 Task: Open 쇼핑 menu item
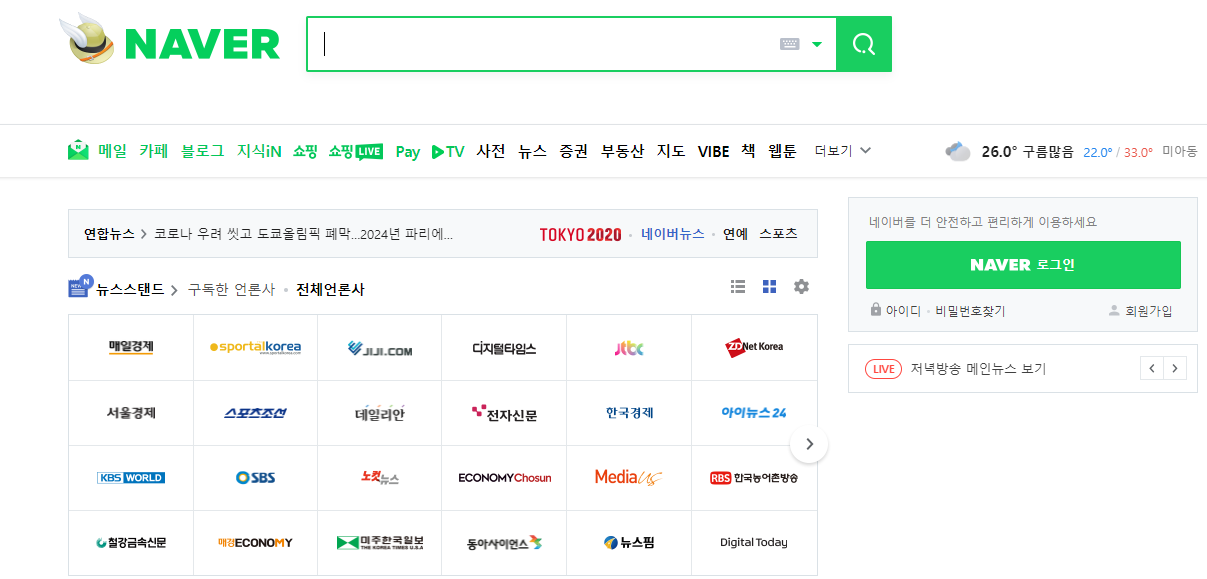305,151
